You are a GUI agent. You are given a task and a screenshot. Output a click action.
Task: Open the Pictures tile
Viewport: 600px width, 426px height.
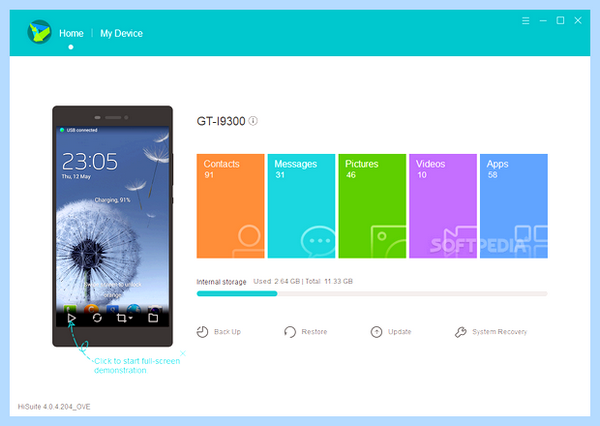coord(372,206)
